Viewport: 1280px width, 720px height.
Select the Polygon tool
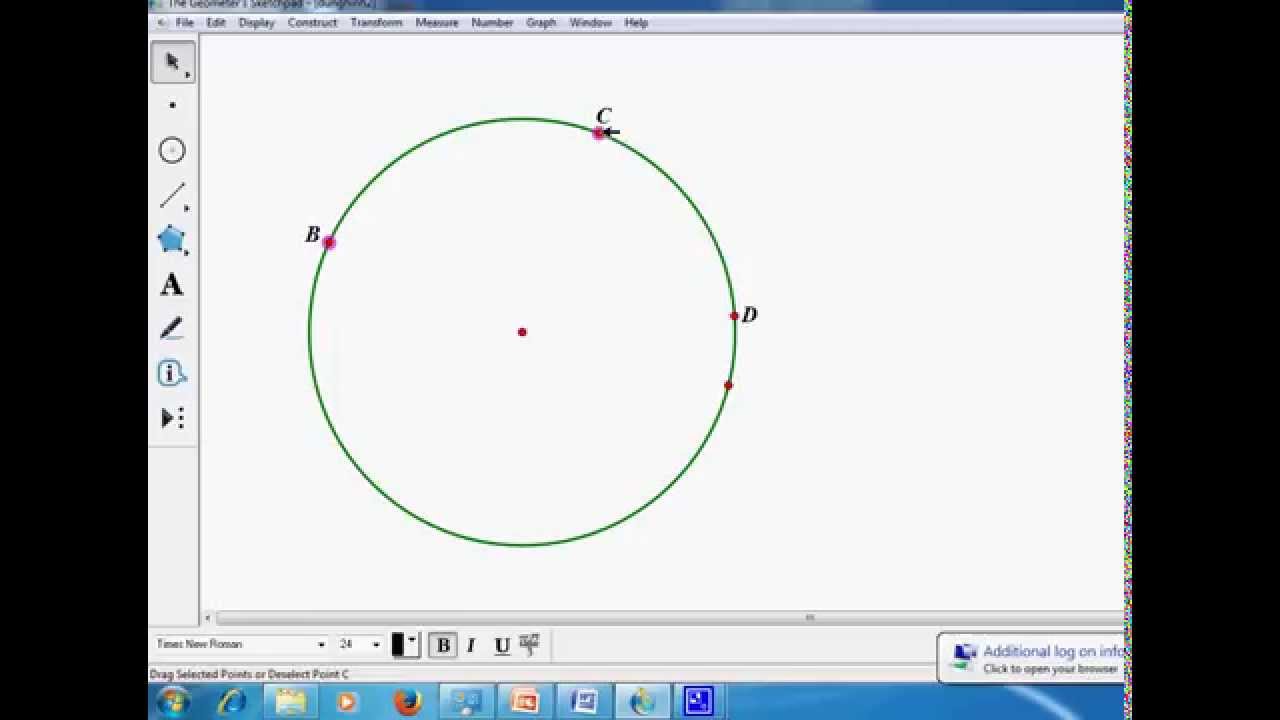(x=172, y=240)
